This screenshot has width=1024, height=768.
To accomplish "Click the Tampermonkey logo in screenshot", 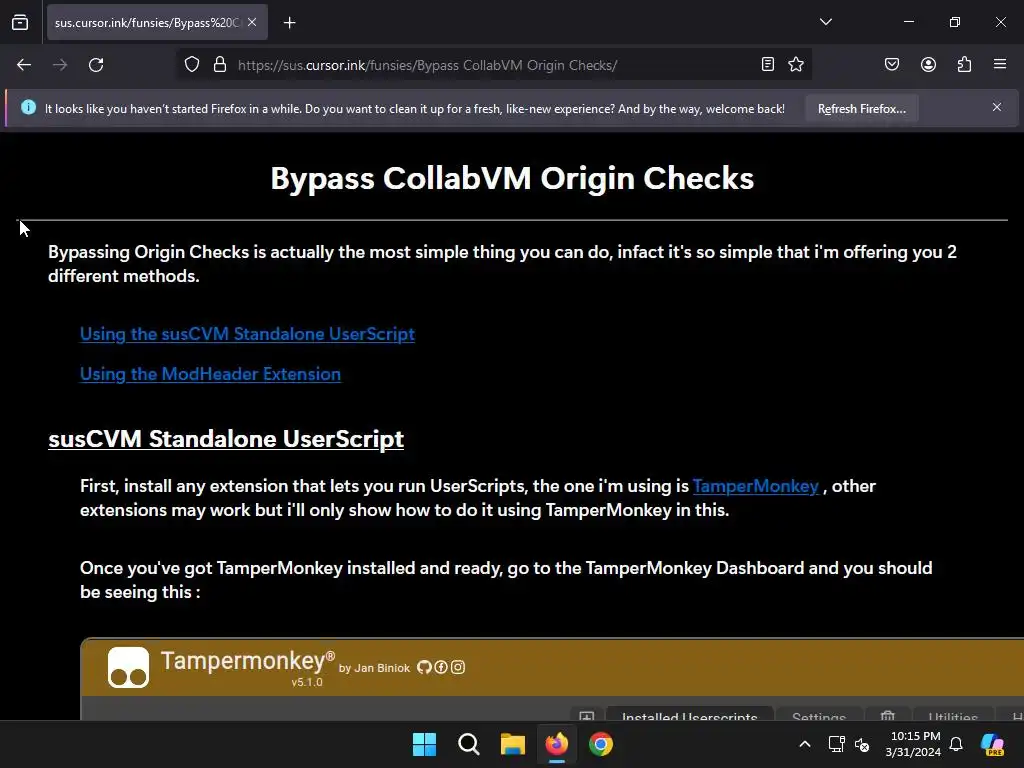I will tap(129, 667).
